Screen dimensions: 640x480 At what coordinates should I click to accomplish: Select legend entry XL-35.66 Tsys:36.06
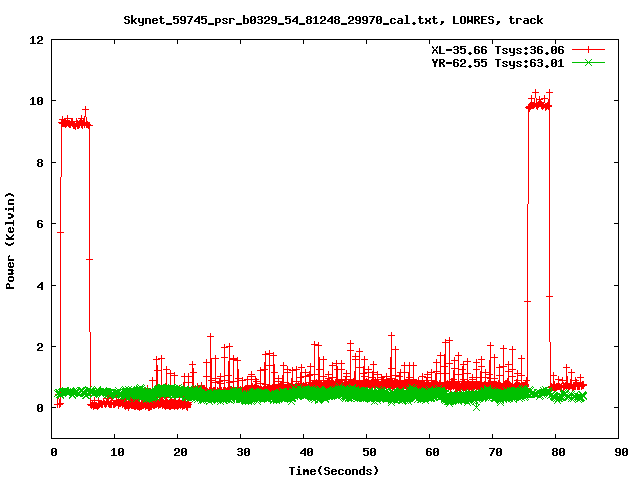(498, 50)
